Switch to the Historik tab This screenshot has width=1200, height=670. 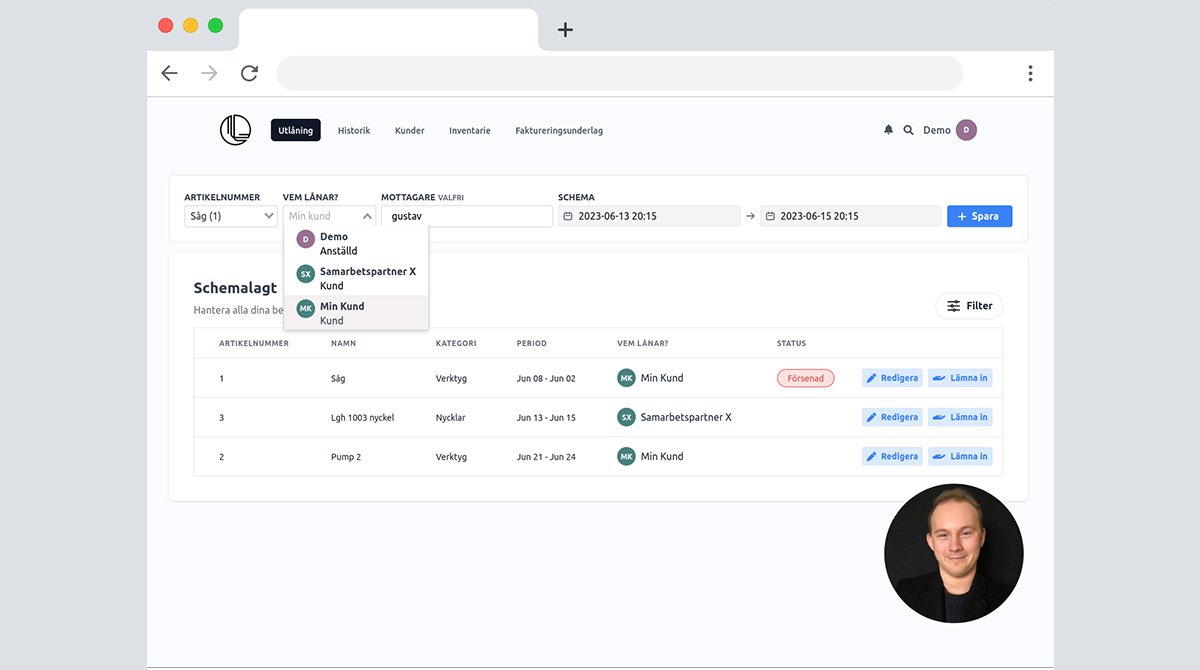tap(354, 131)
